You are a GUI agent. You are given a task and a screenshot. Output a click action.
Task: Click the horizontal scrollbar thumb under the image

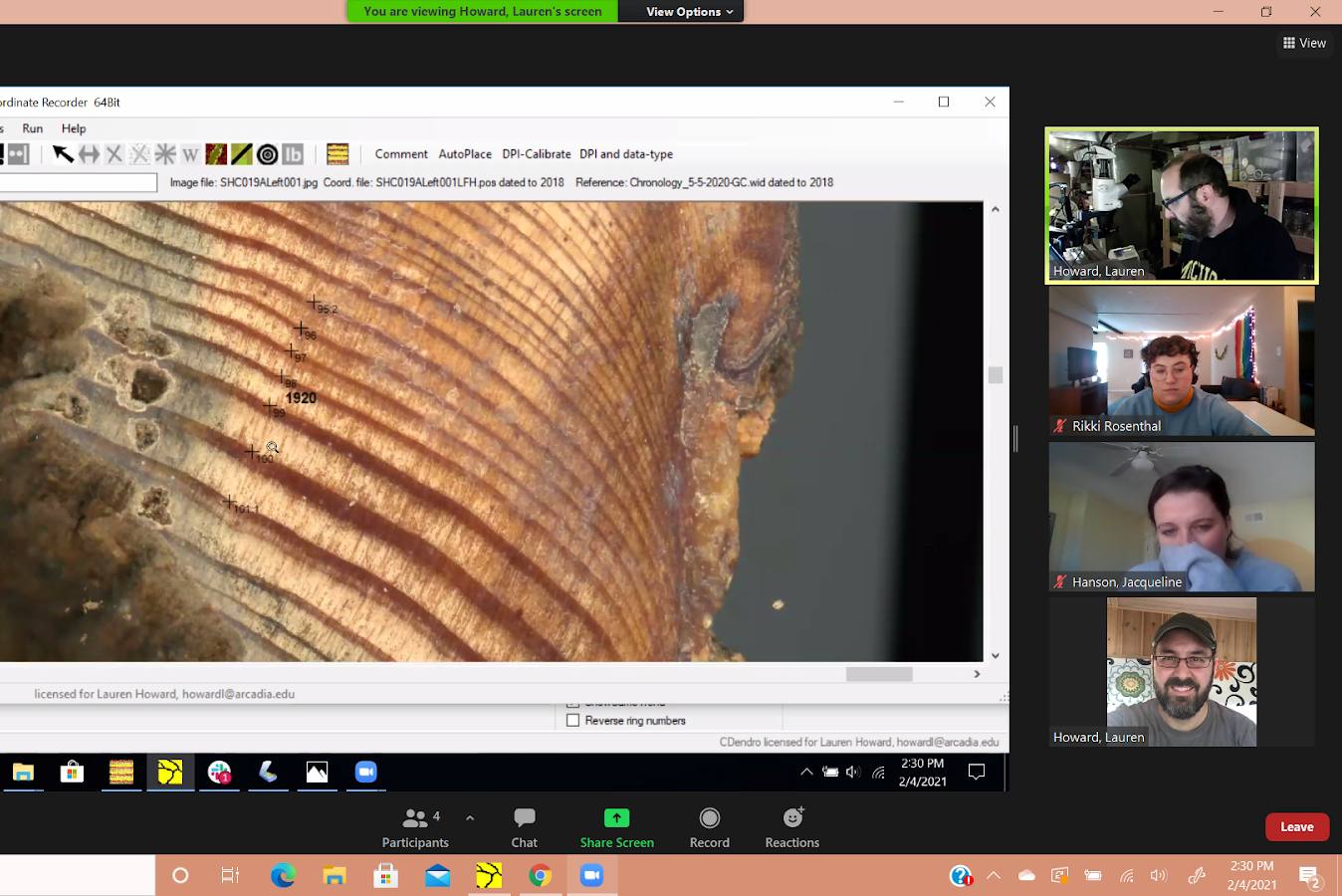coord(879,674)
